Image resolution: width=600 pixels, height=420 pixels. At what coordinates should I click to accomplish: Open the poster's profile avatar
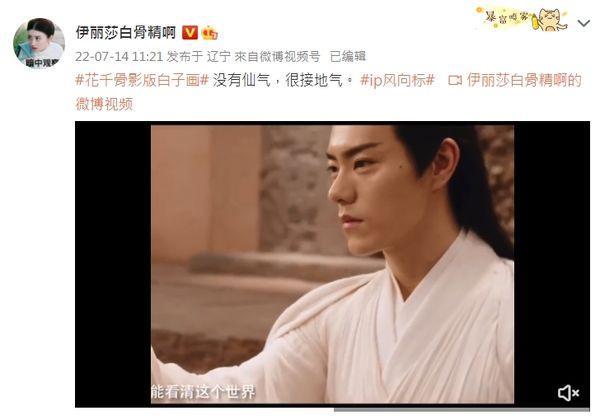pos(39,43)
